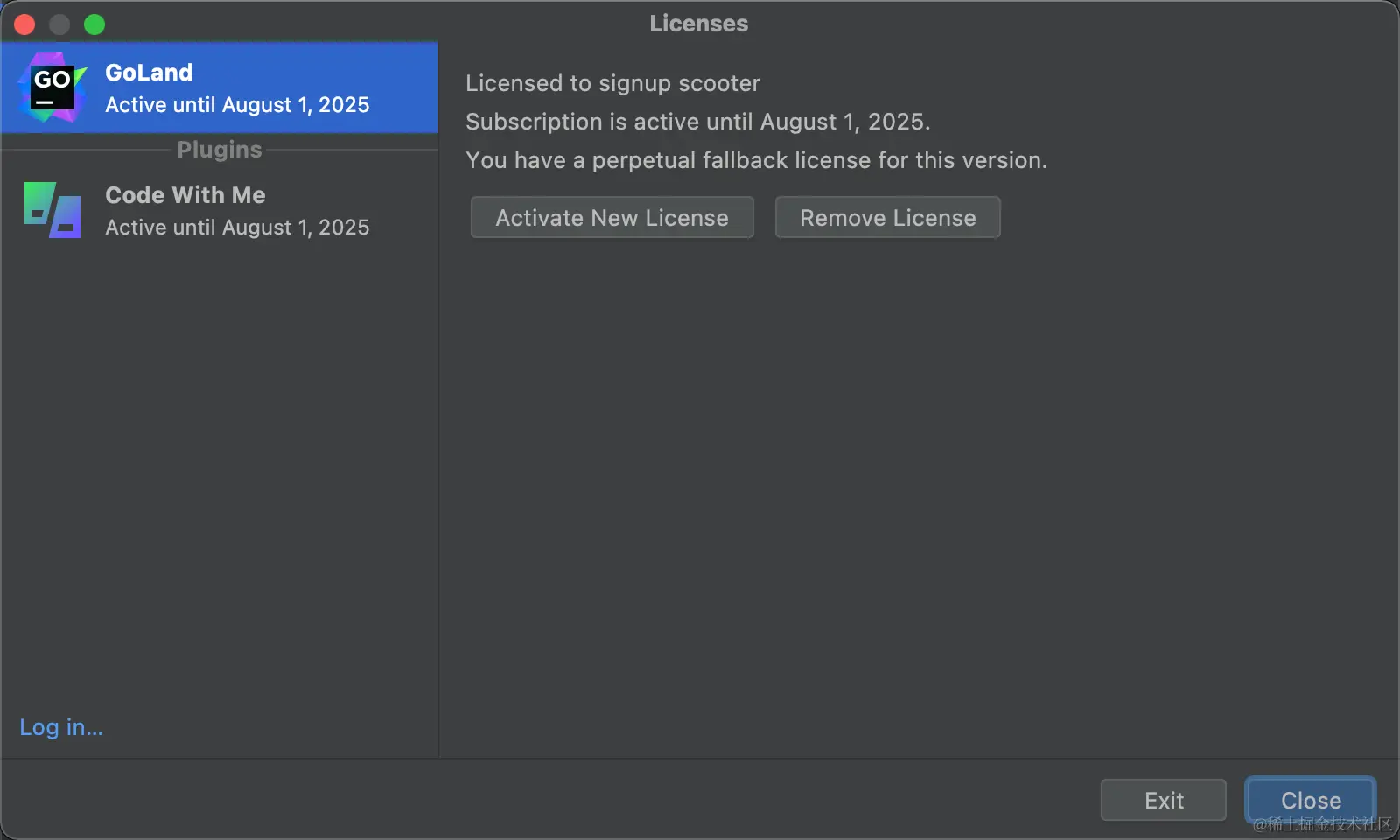Image resolution: width=1400 pixels, height=840 pixels.
Task: Click the perpetual fallback license message
Action: (x=756, y=160)
